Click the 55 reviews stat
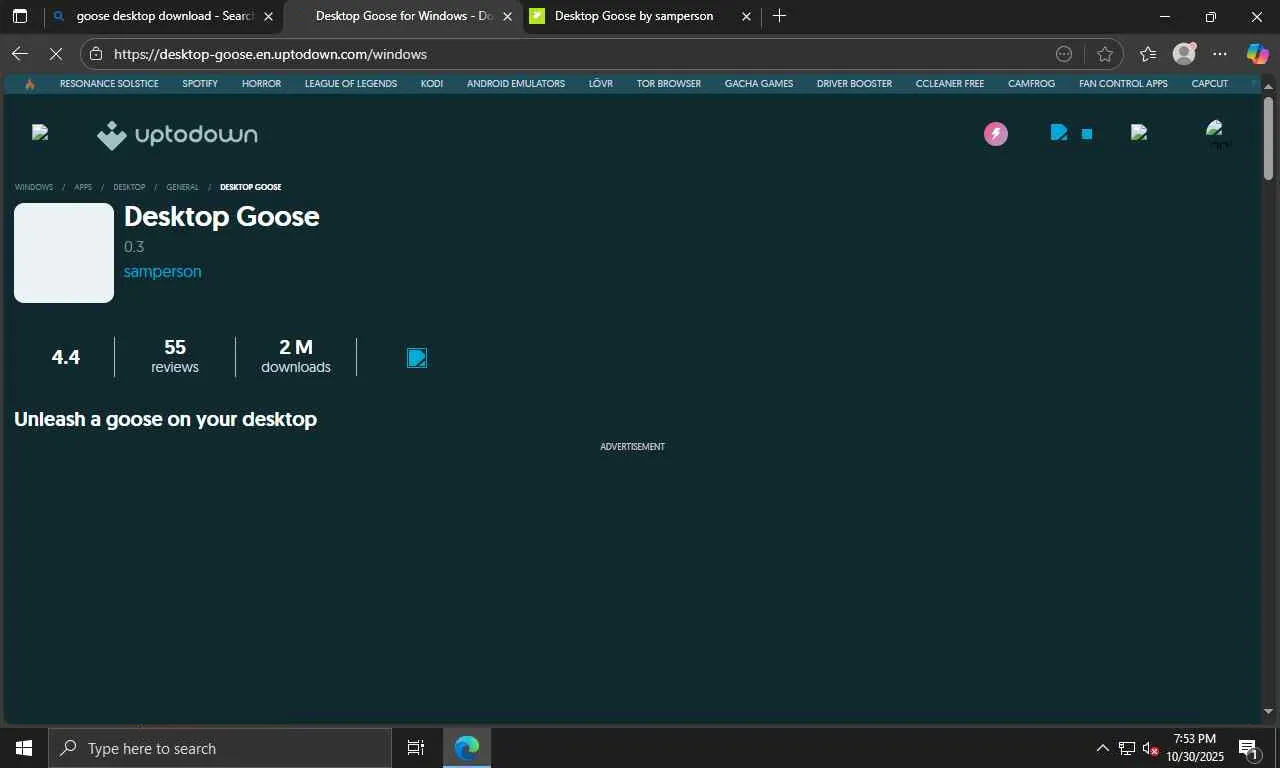 coord(175,357)
